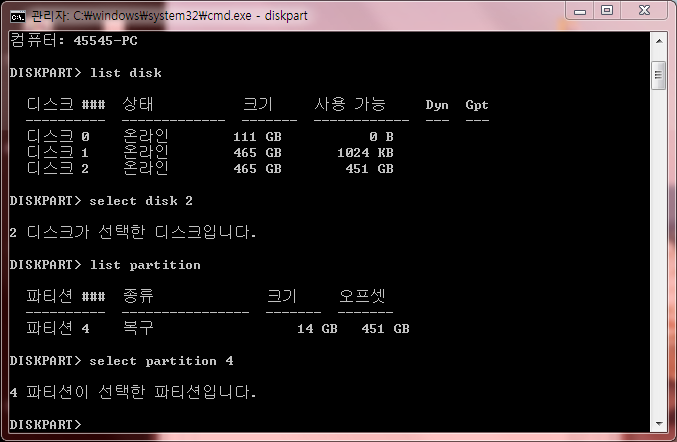Close the diskpart command window
Screen dimensions: 677x442
(x=644, y=11)
